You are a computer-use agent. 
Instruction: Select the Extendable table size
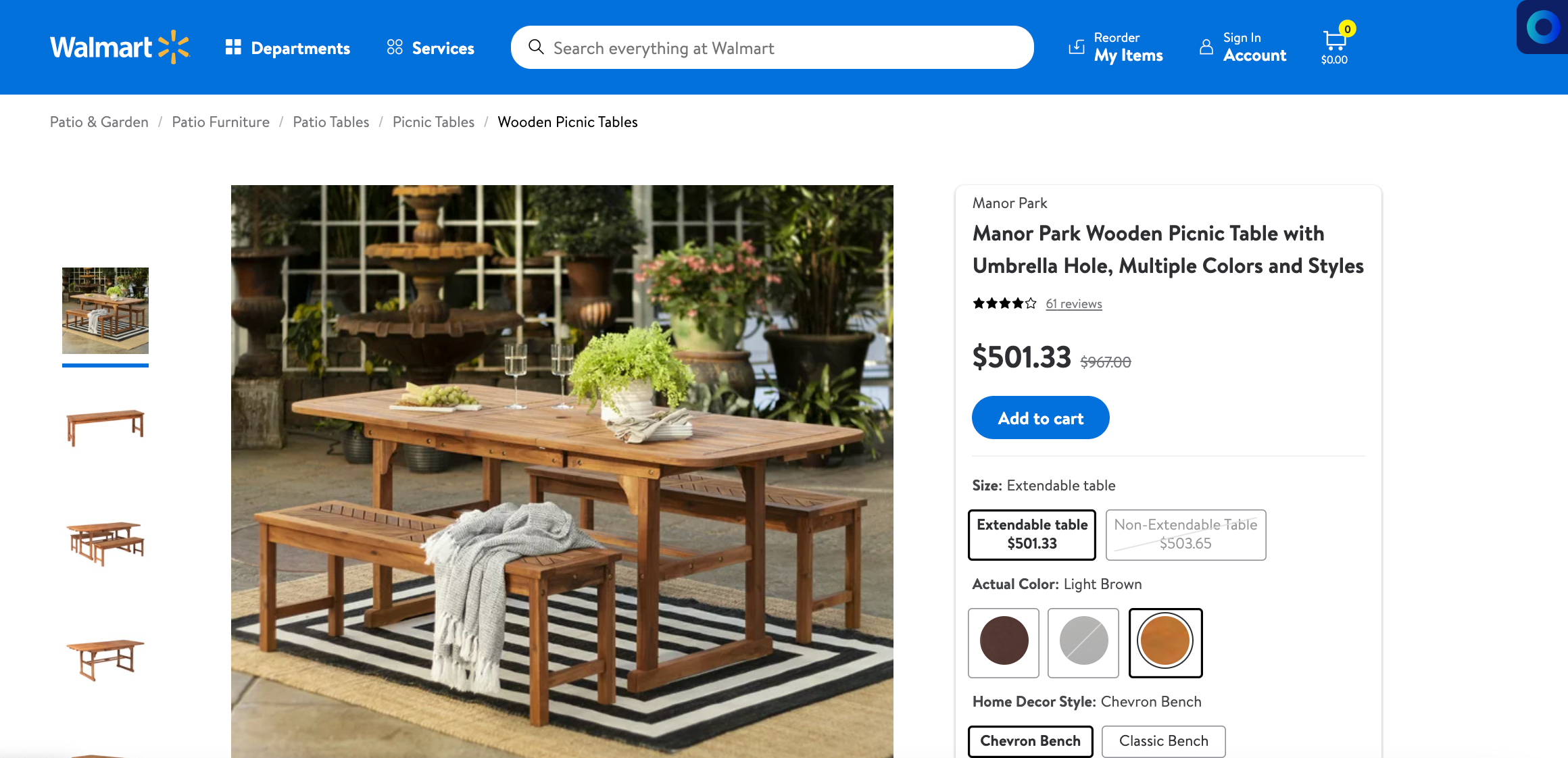click(1032, 533)
